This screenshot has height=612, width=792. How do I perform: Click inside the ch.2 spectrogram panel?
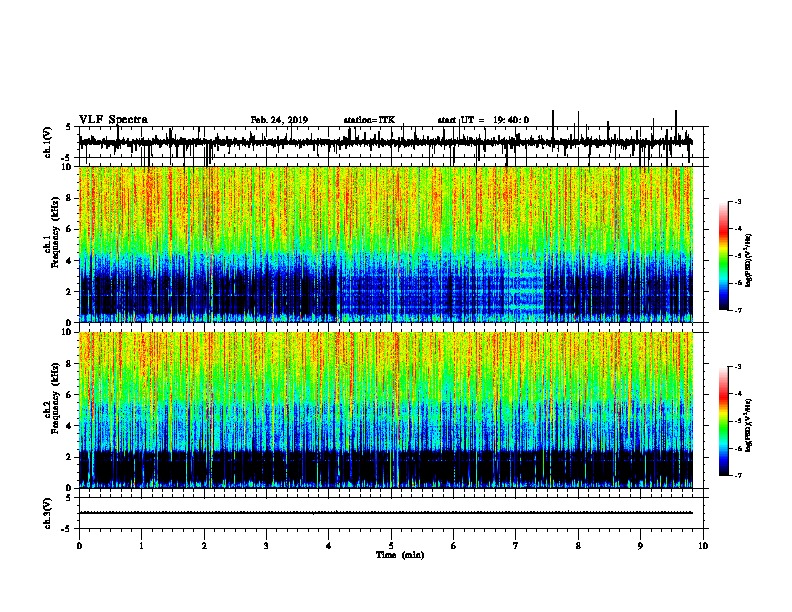[386, 410]
